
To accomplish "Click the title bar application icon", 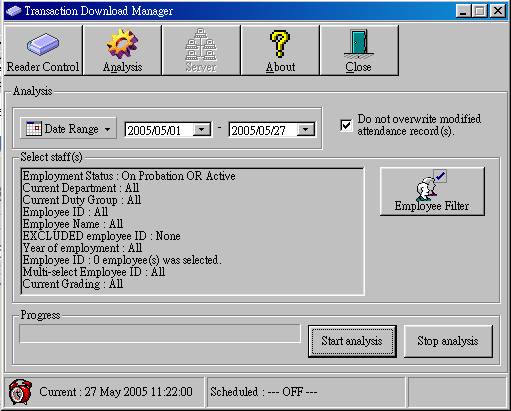I will pos(13,11).
